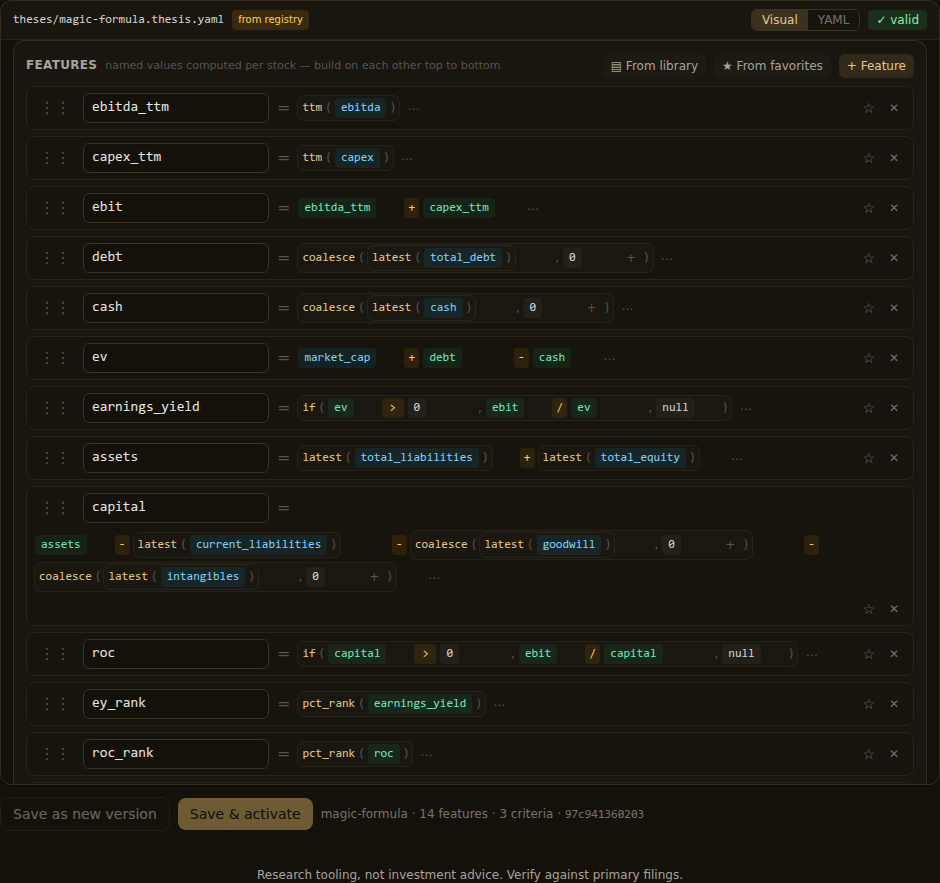Click the goodwill field chip
The width and height of the screenshot is (940, 883).
568,544
